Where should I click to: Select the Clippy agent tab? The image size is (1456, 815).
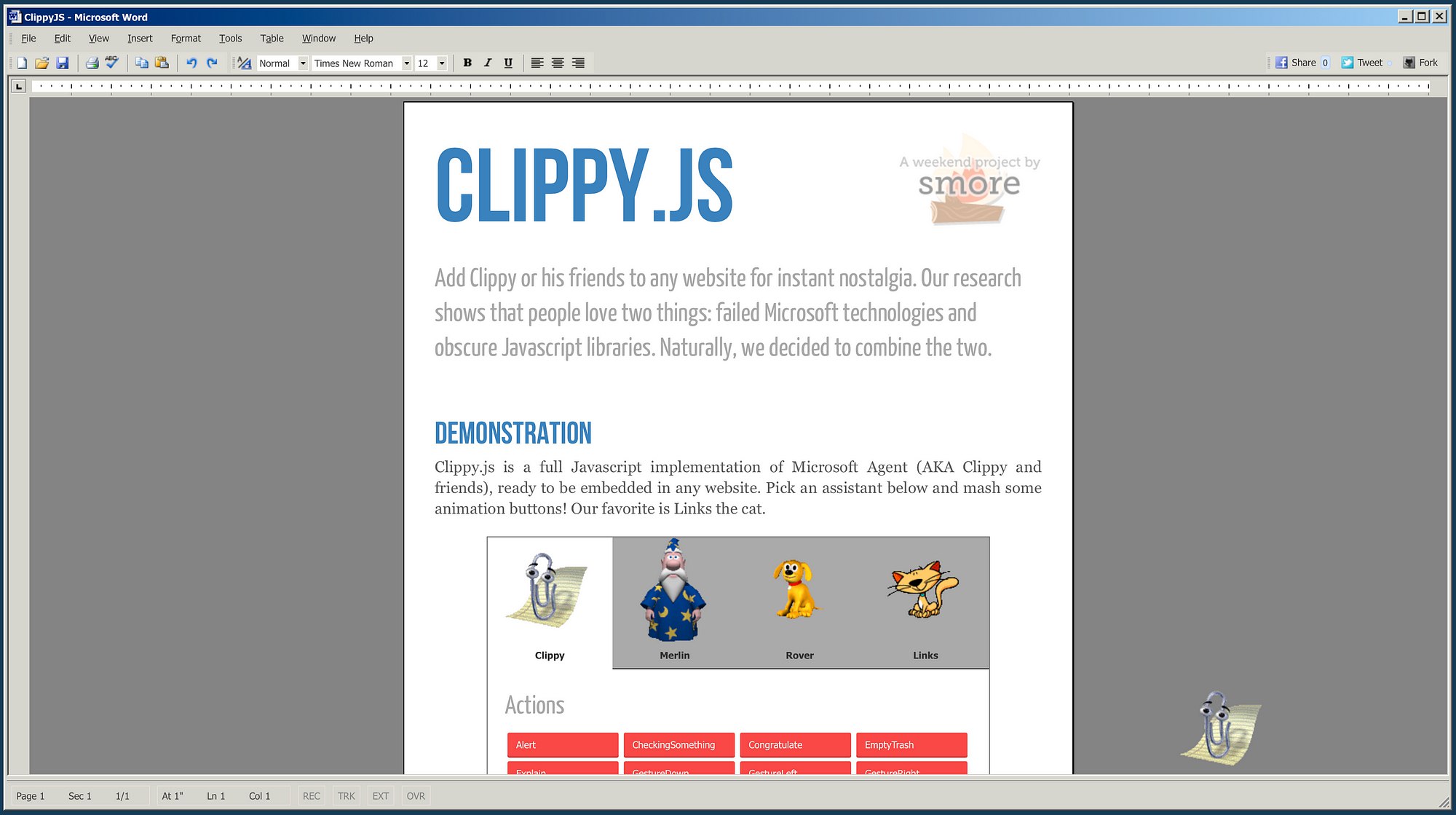[x=550, y=603]
